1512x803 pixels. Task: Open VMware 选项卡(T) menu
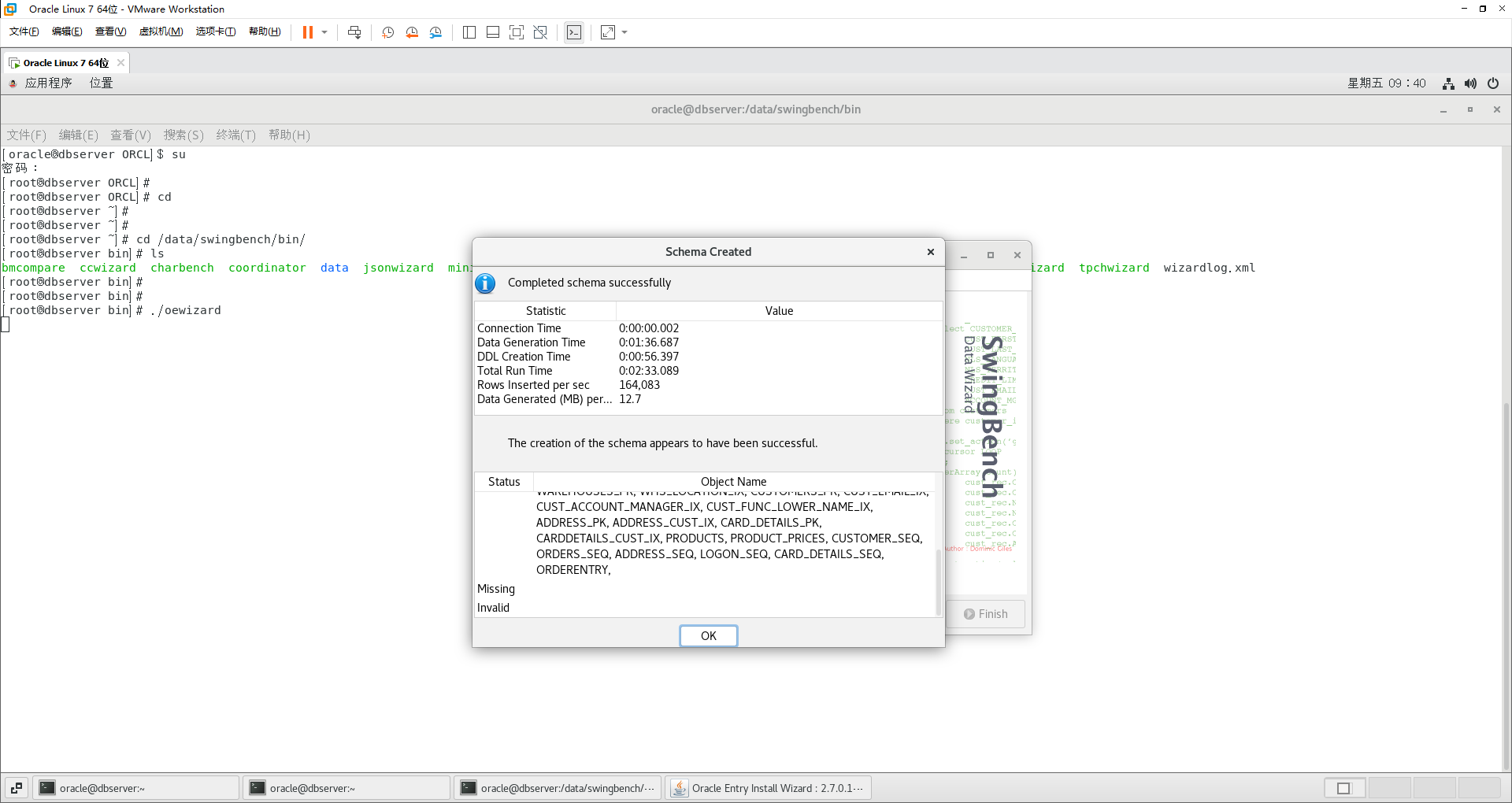216,31
